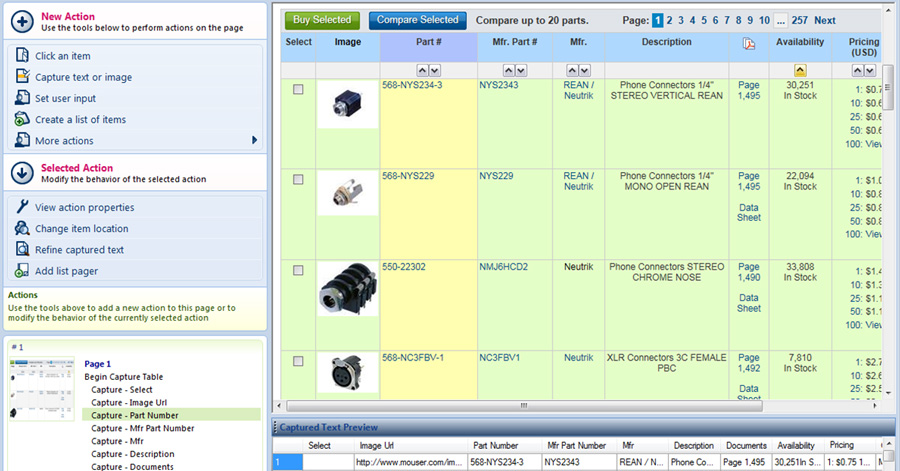This screenshot has height=471, width=900.
Task: Select the 'Capture text or image' icon
Action: point(22,77)
